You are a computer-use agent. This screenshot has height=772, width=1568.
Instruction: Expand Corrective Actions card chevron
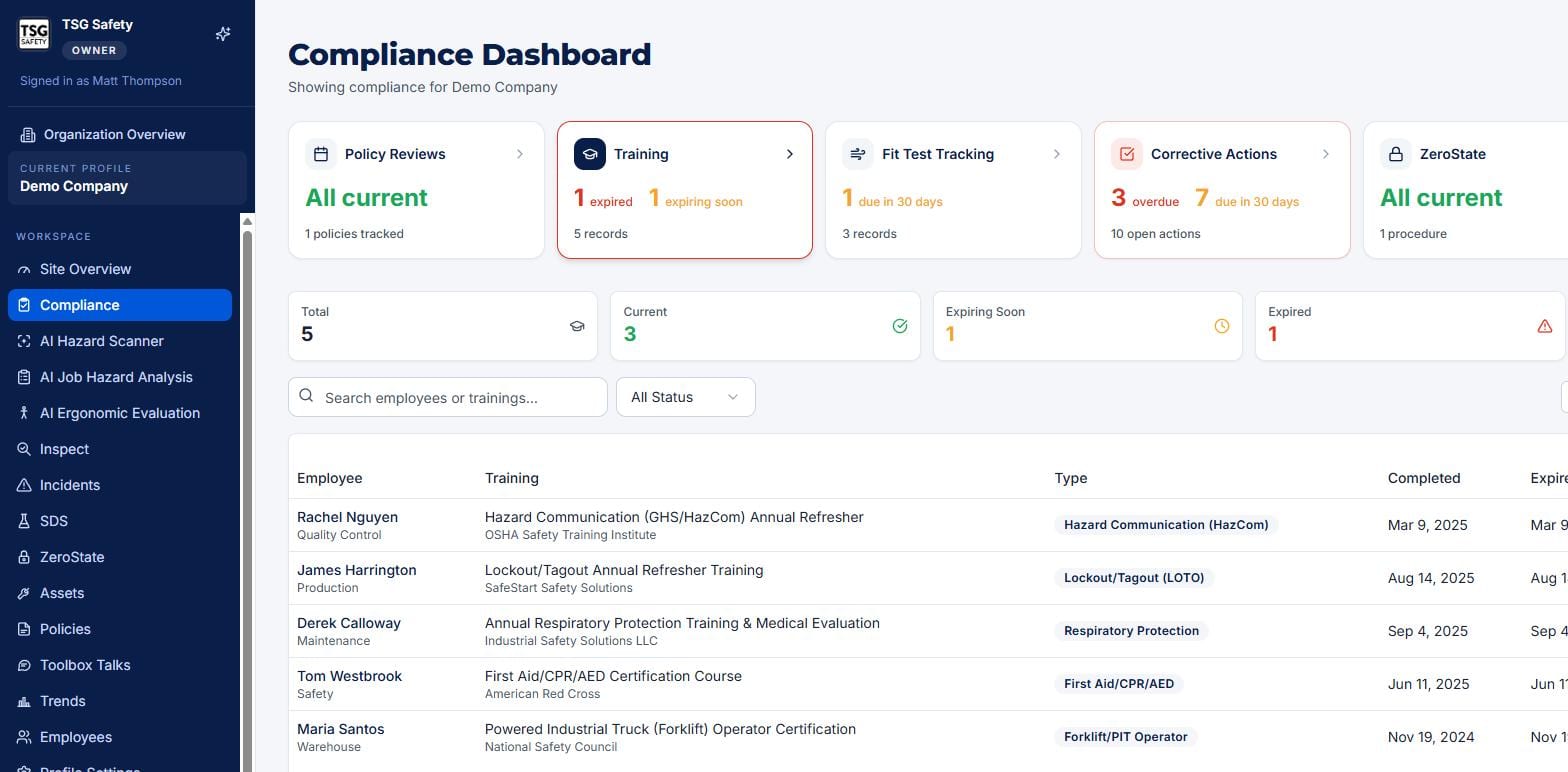pyautogui.click(x=1325, y=154)
